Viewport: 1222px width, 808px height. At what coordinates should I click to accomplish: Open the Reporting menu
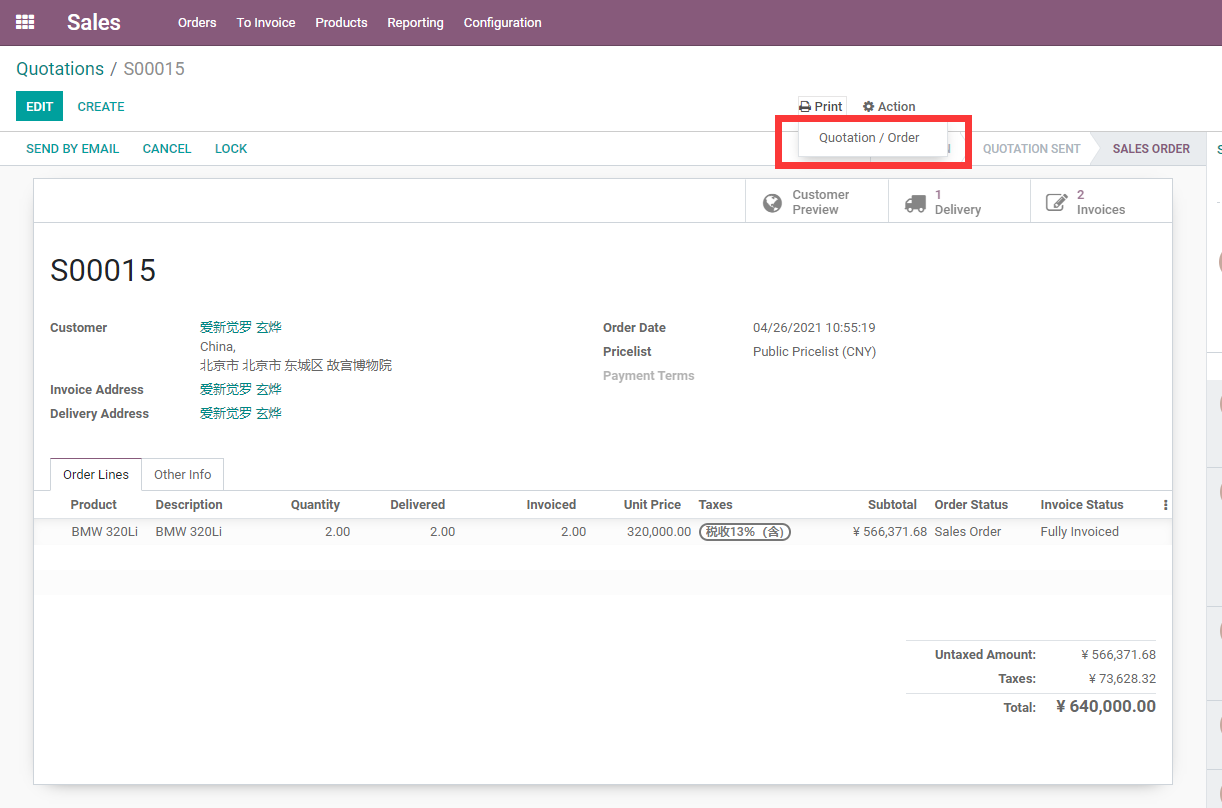[415, 22]
